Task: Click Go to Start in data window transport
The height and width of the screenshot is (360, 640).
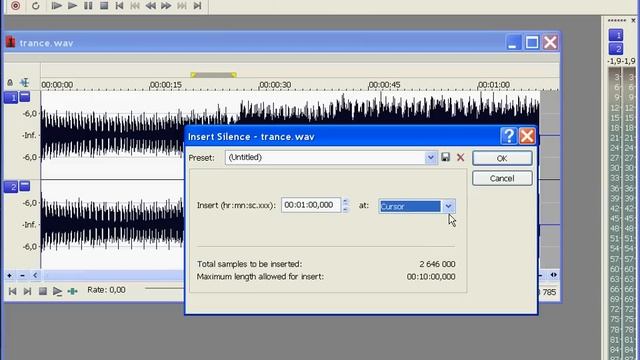Action: tap(13, 291)
